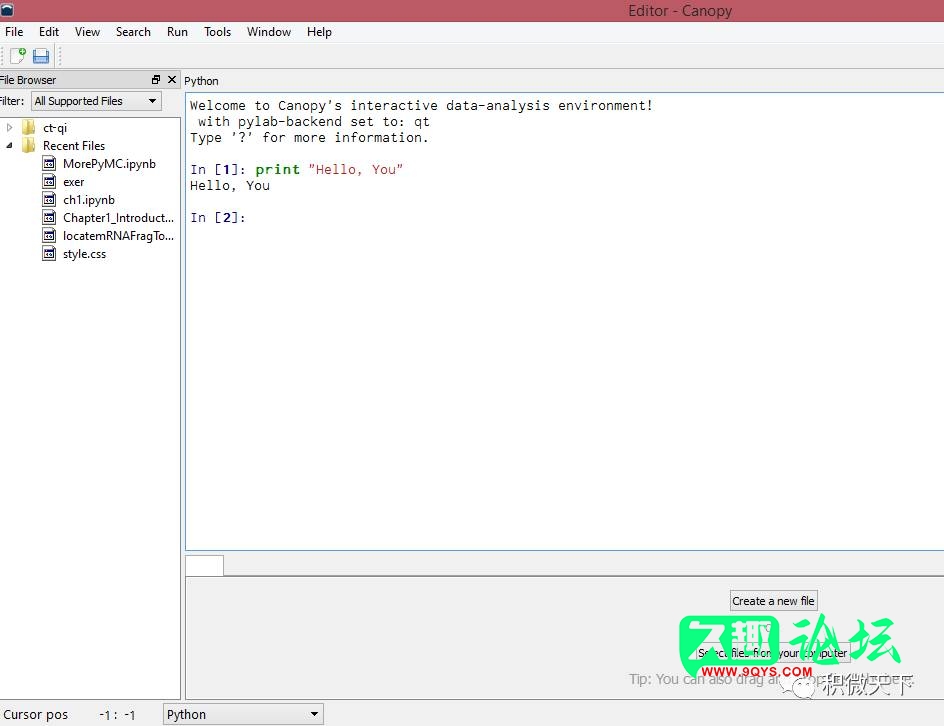Image resolution: width=944 pixels, height=726 pixels.
Task: Click the Canopy app icon in title bar
Action: pyautogui.click(x=7, y=10)
